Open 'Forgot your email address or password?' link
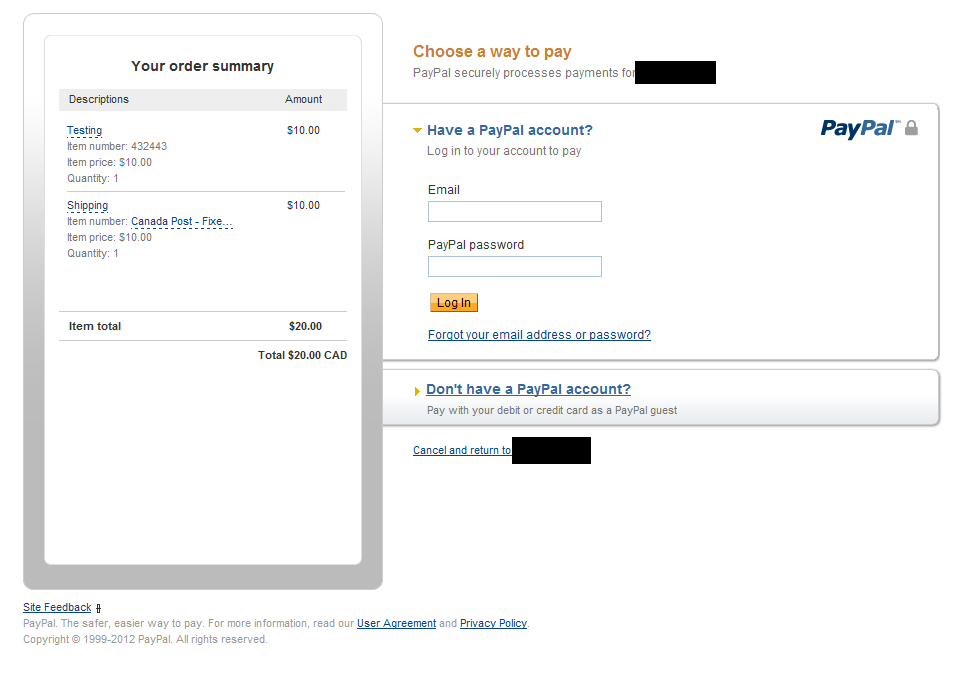 [539, 335]
